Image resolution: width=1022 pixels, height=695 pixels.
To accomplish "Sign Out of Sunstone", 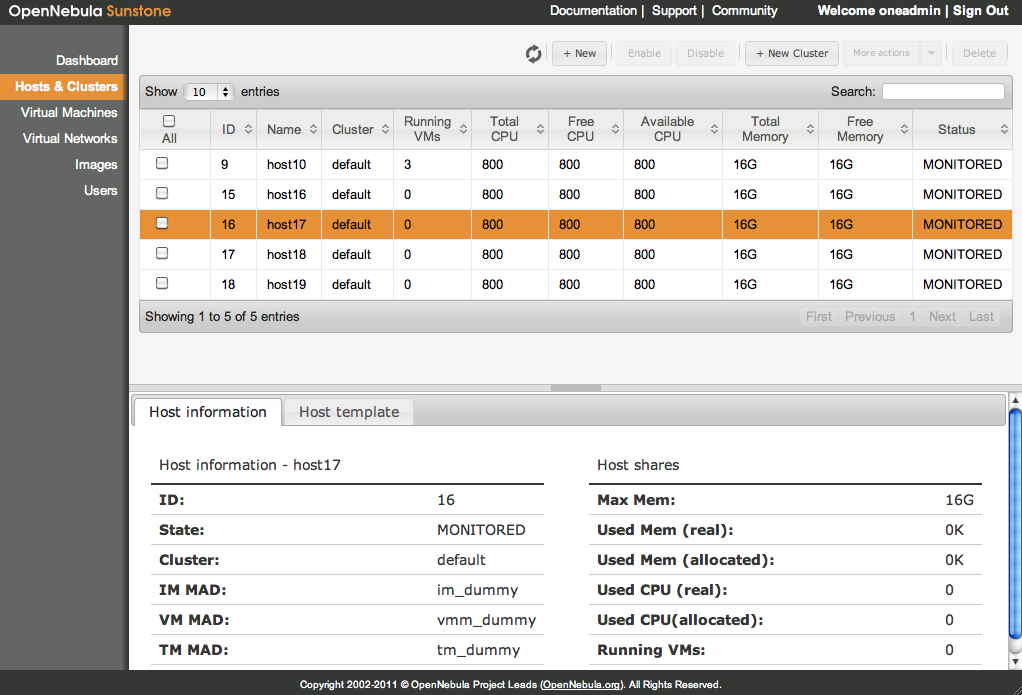I will (x=979, y=11).
